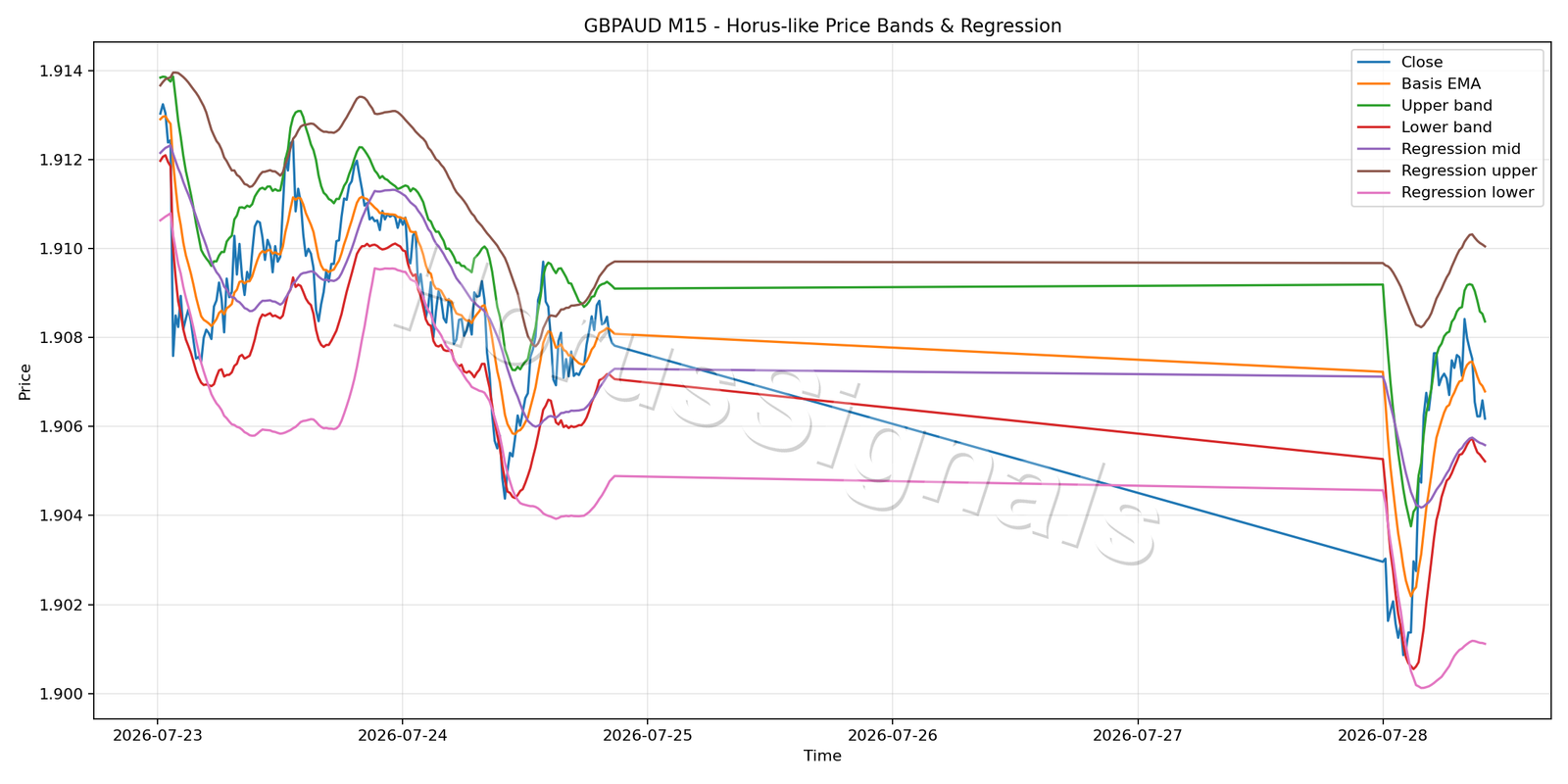Viewport: 1568px width, 784px height.
Task: Click the blue Close line swatch in legend
Action: click(1373, 63)
